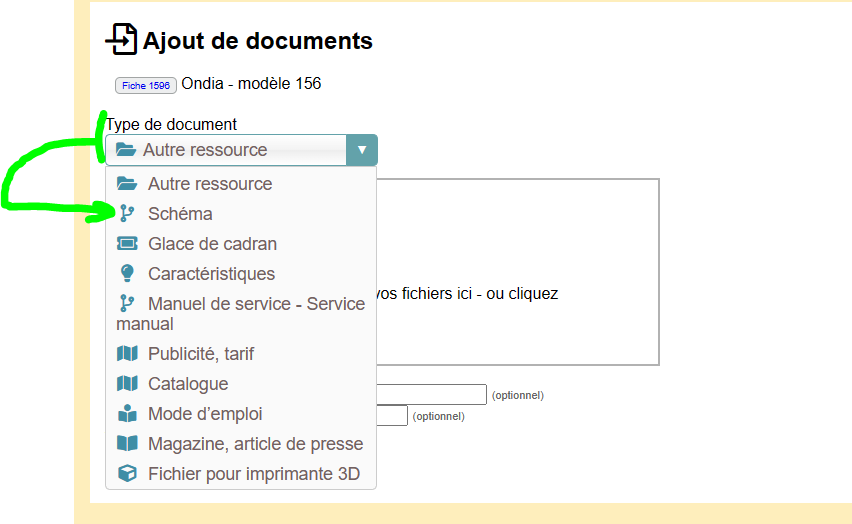Click the cube icon for Fichier imprimante 3D
The image size is (852, 524).
126,474
